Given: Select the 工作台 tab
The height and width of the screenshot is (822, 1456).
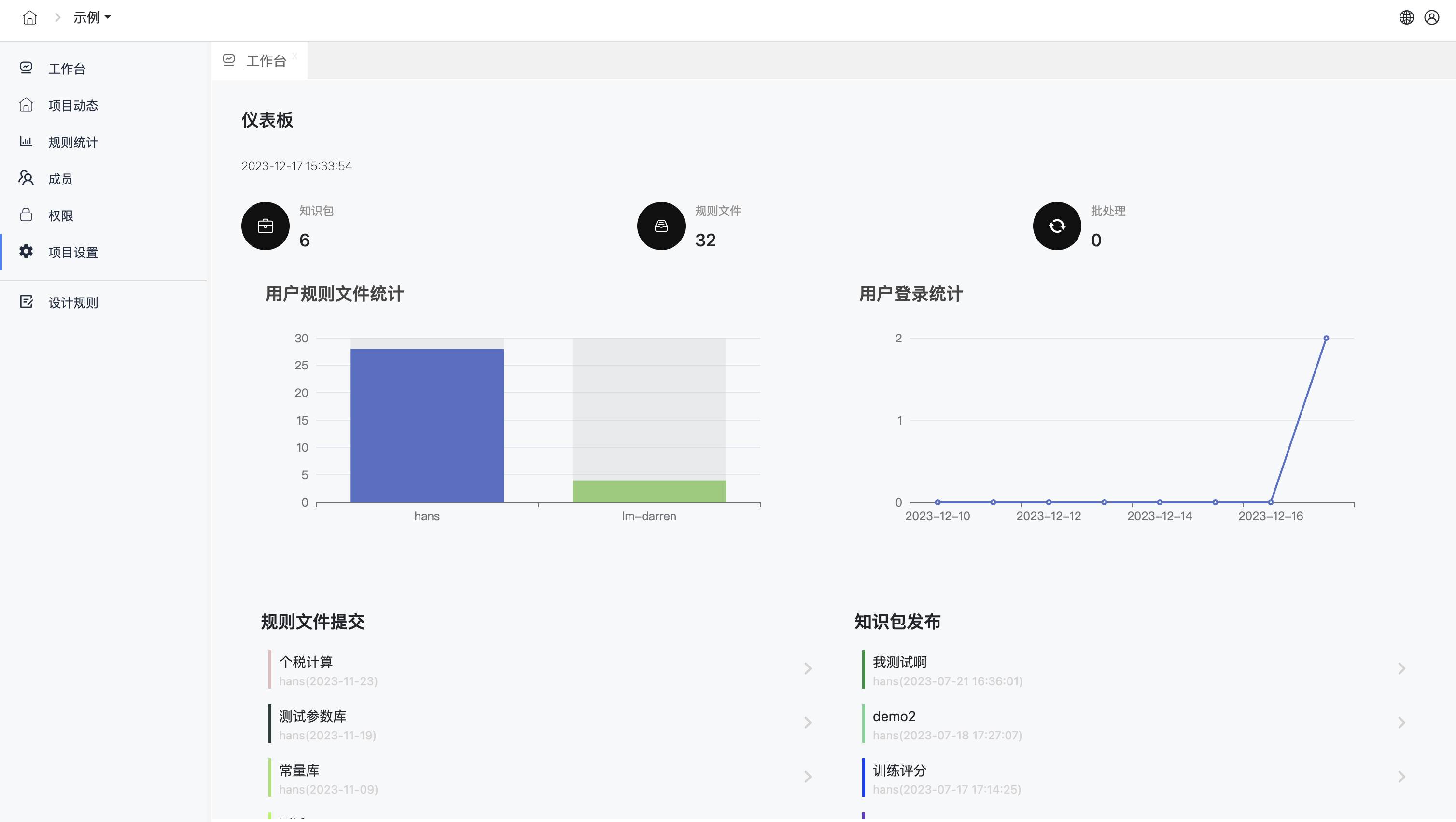Looking at the screenshot, I should (266, 61).
